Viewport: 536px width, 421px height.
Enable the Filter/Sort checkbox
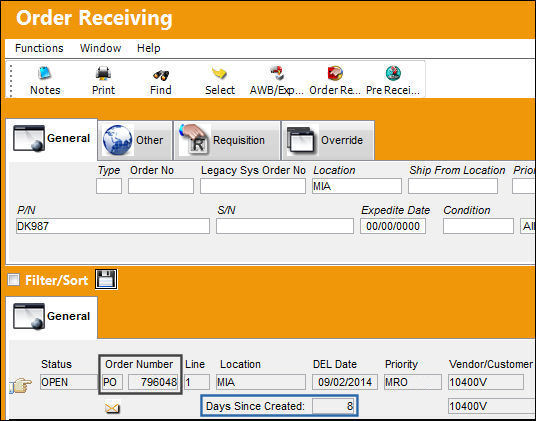14,280
